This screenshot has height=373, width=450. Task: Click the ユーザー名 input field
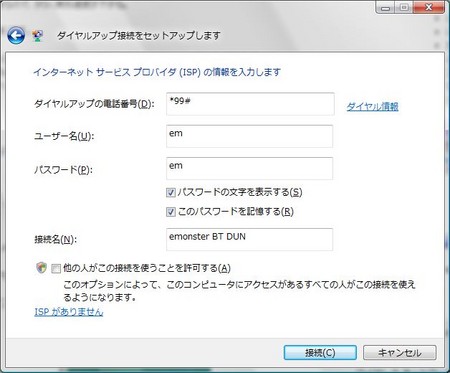point(249,136)
